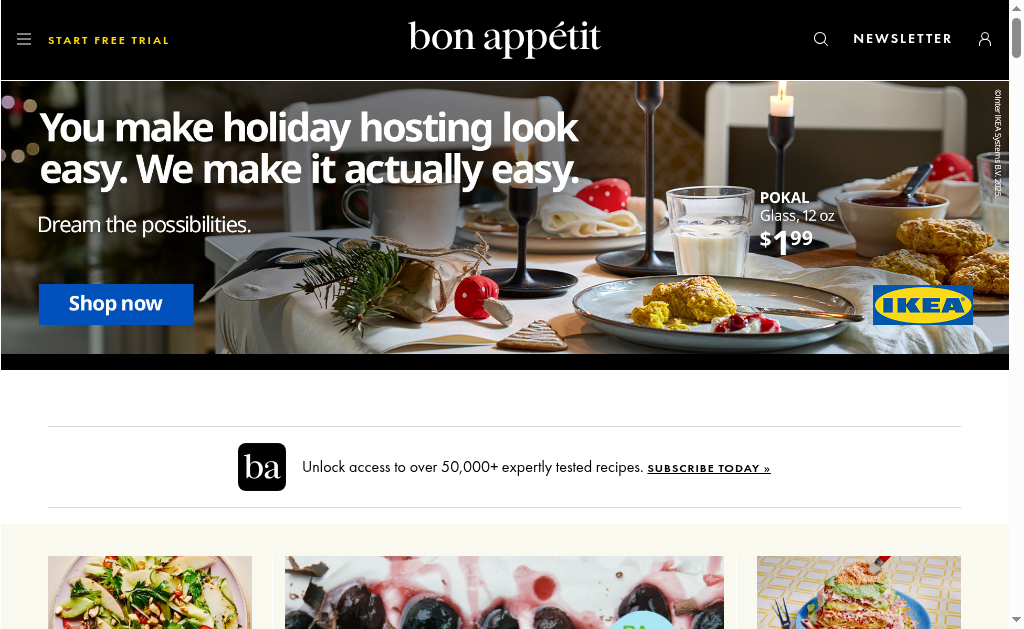Click the search magnifier icon
Viewport: 1024px width, 629px height.
[821, 40]
